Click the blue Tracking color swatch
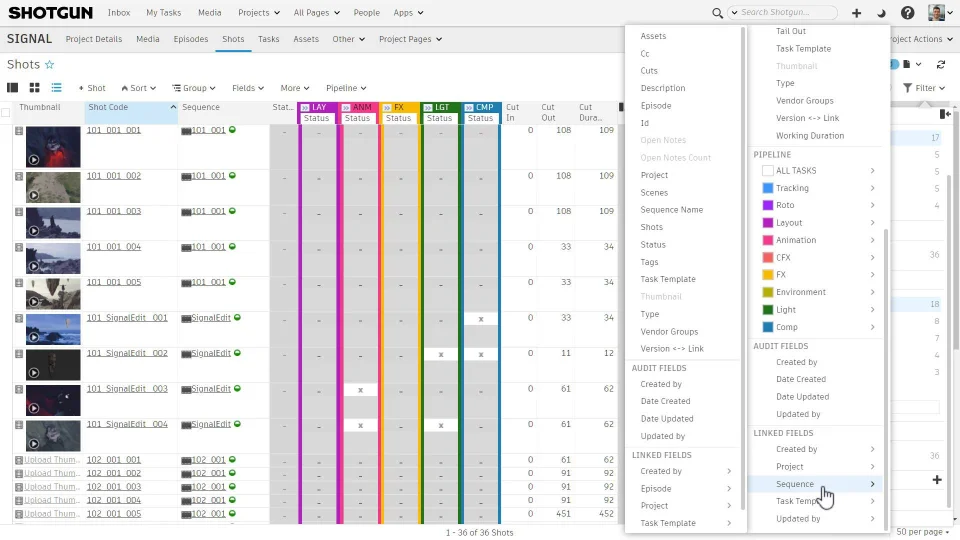 pos(767,188)
